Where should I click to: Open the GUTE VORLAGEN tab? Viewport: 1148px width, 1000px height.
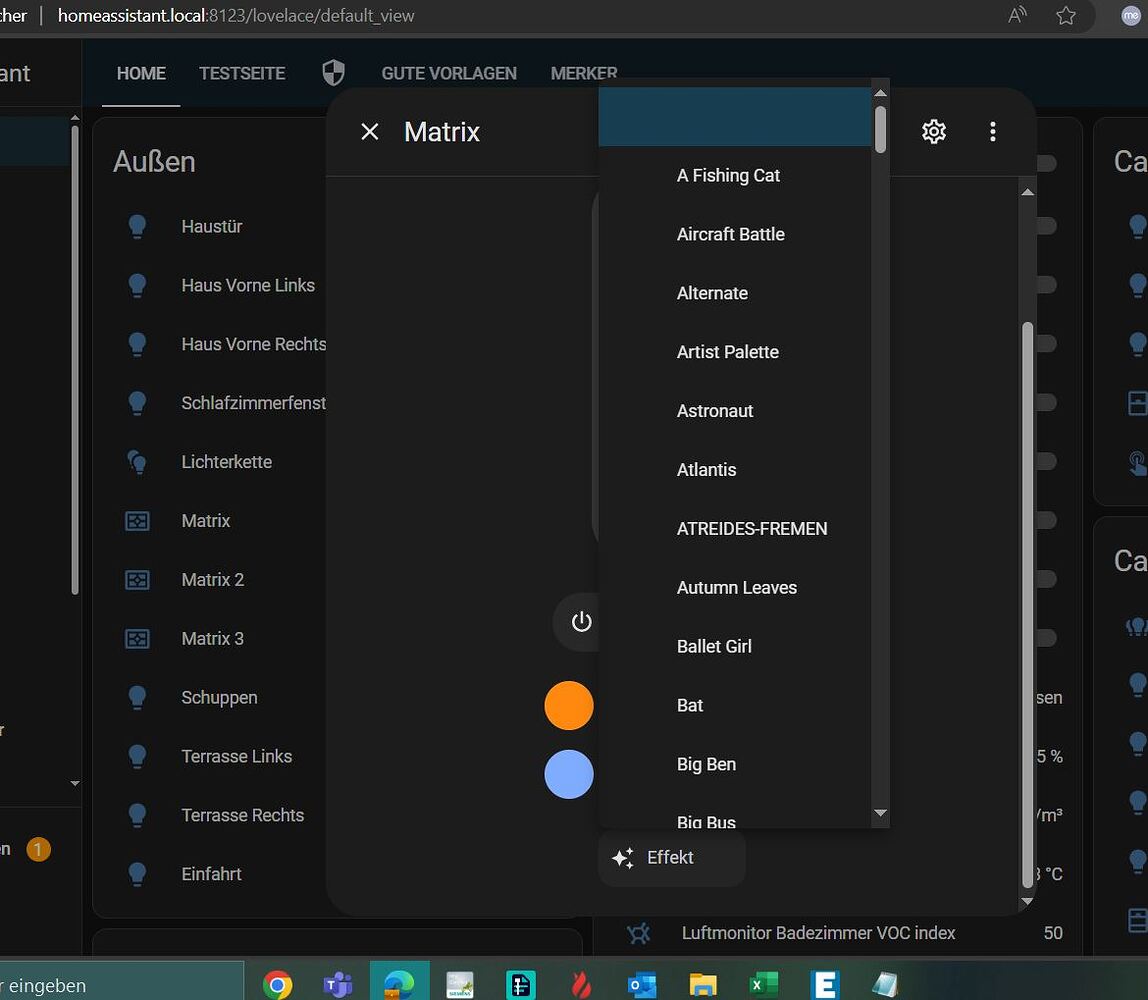click(449, 73)
